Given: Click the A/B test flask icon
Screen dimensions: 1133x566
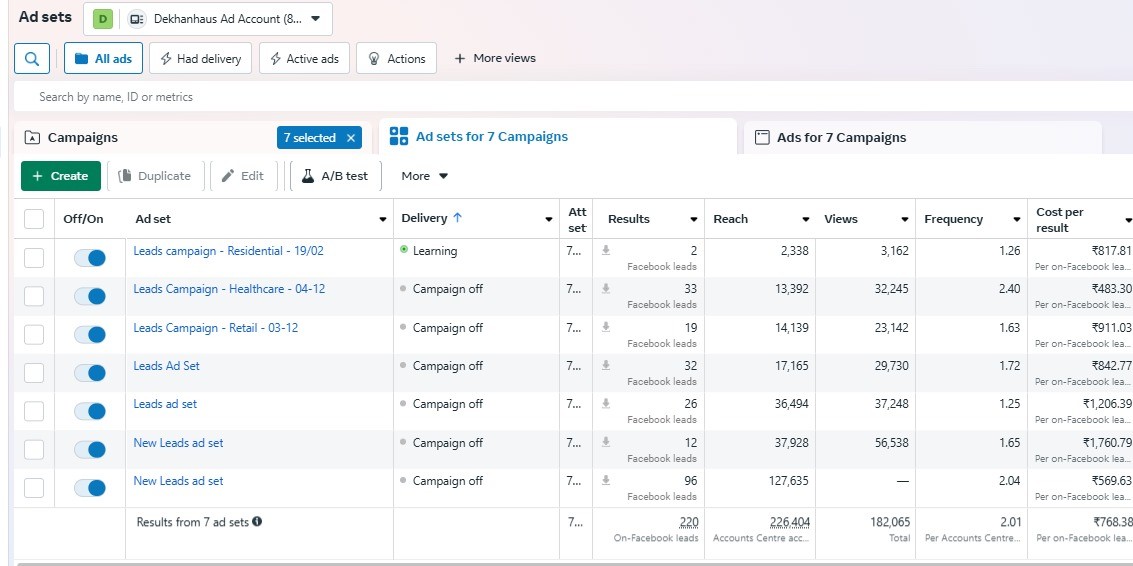Looking at the screenshot, I should pos(308,176).
